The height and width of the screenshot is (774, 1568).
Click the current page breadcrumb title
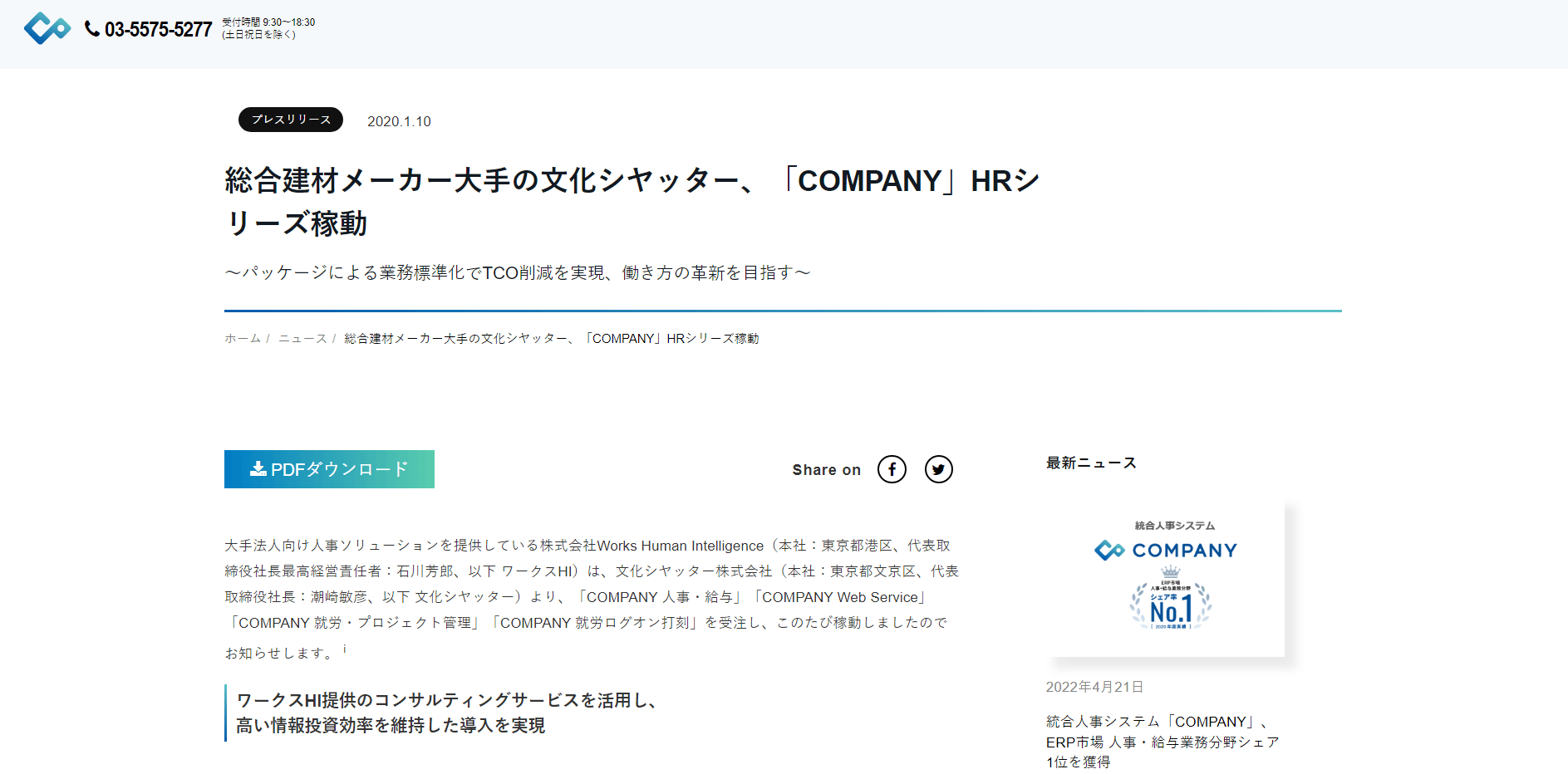coord(552,339)
